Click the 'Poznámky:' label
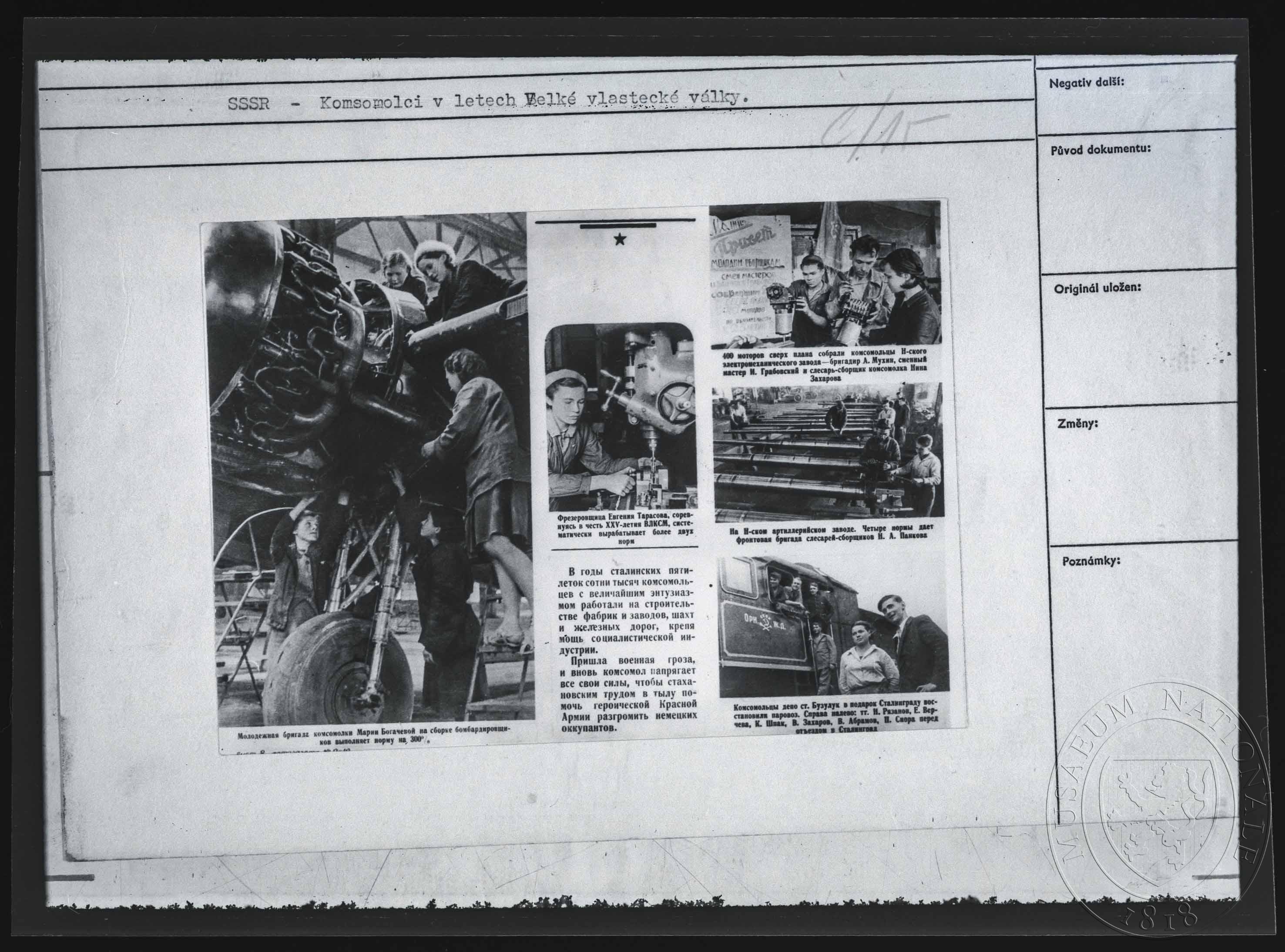Image resolution: width=1285 pixels, height=952 pixels. click(x=1091, y=561)
